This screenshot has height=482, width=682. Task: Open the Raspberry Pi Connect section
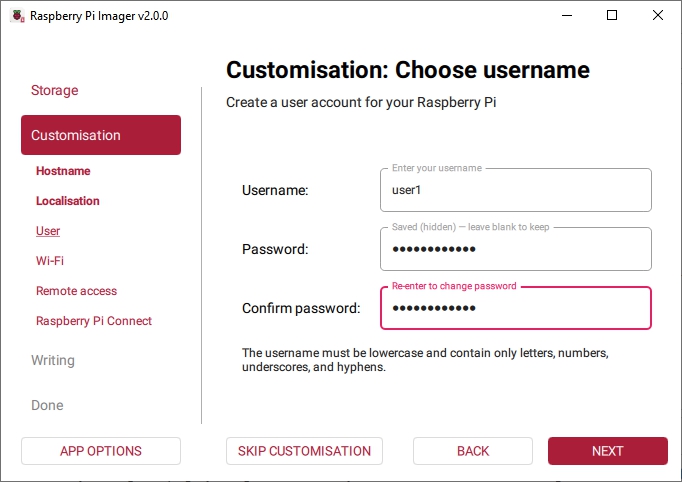tap(94, 321)
